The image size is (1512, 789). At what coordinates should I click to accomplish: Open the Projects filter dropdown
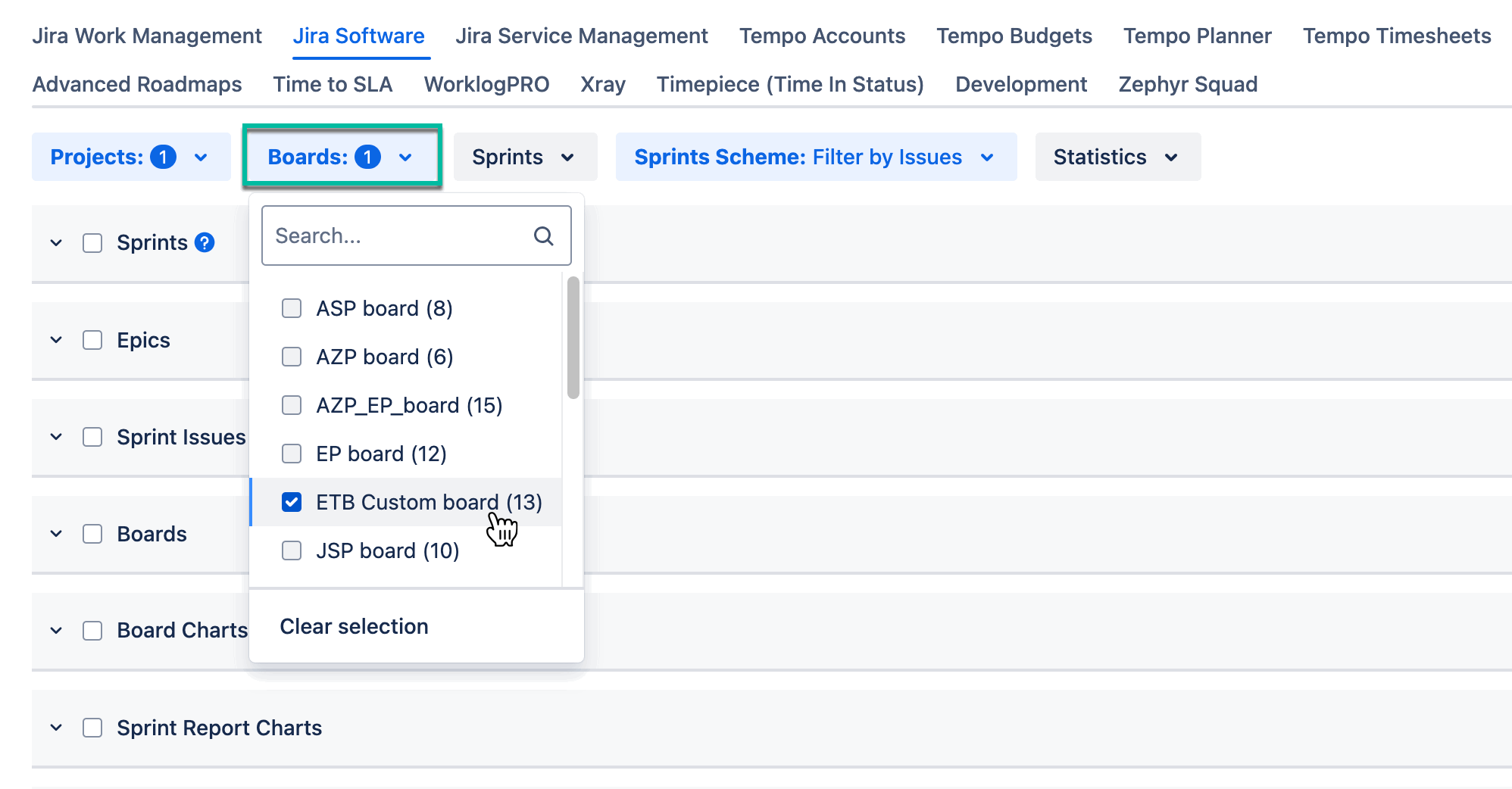pyautogui.click(x=130, y=157)
